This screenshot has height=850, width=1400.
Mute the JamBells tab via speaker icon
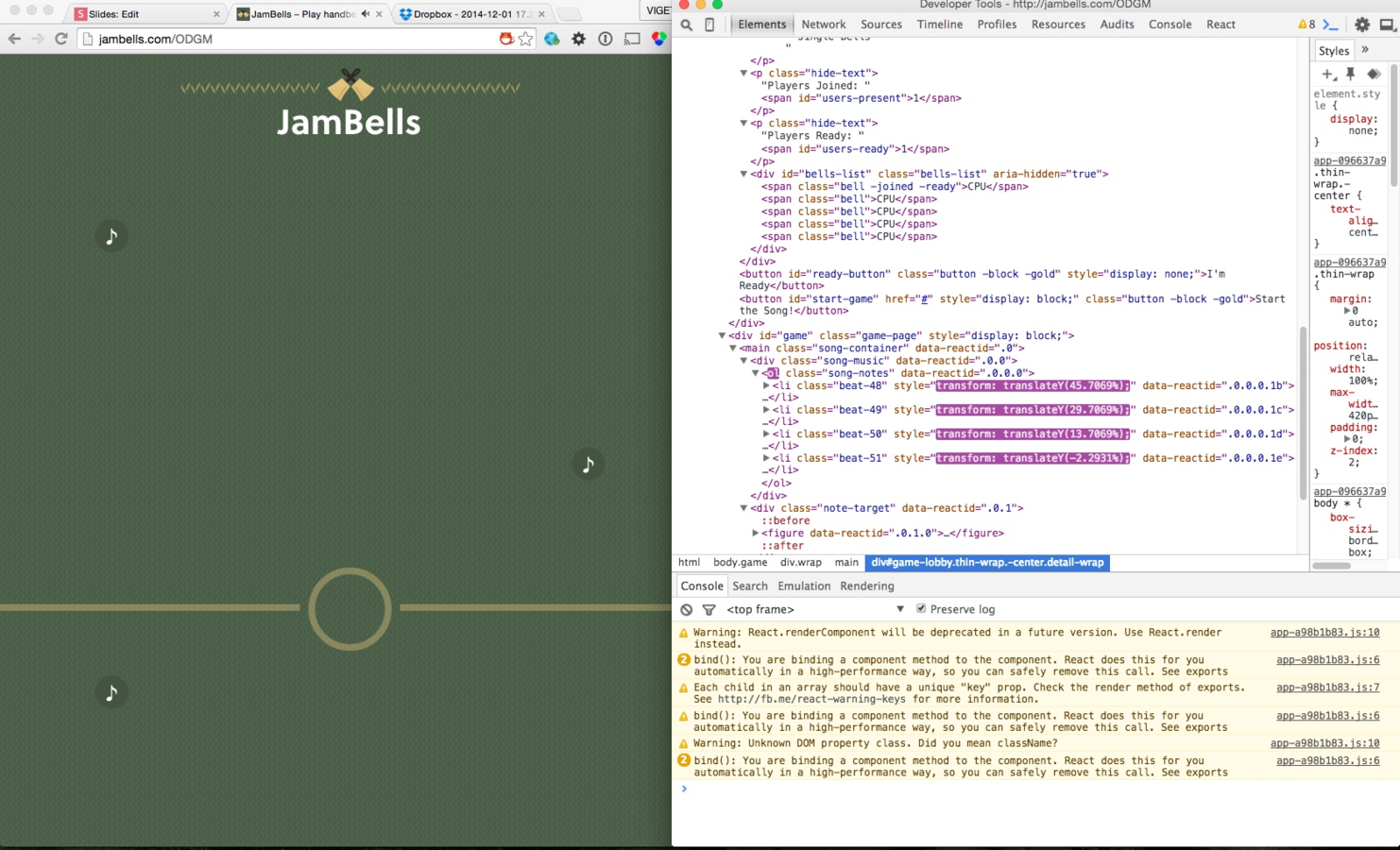(366, 14)
